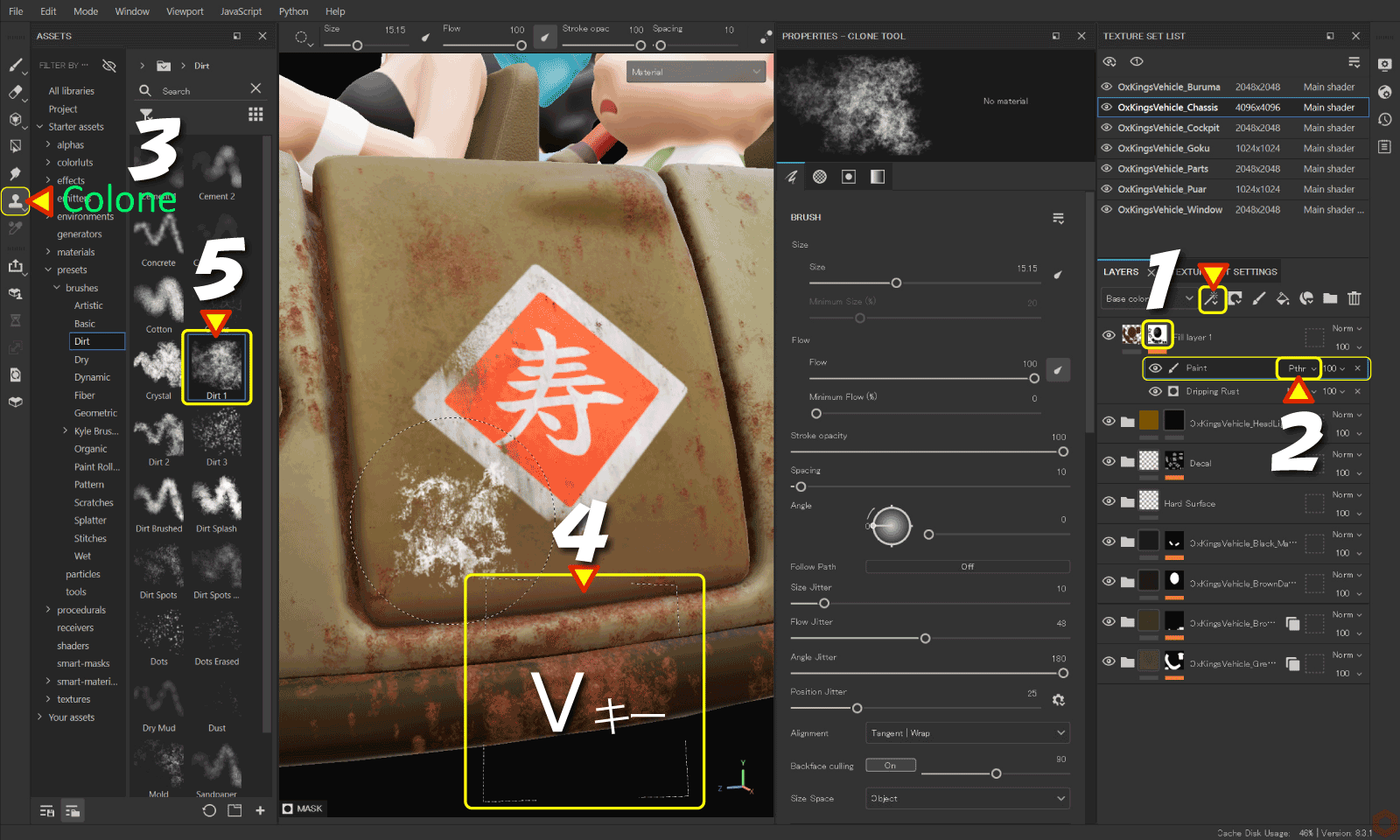Delete layer with trash icon

[x=1354, y=298]
